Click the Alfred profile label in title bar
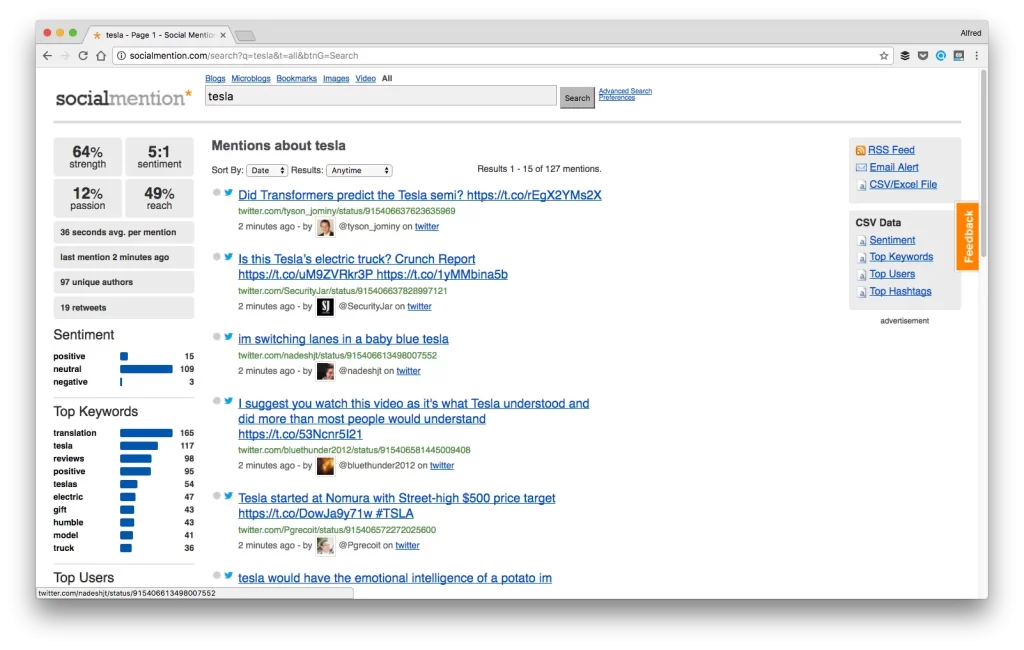This screenshot has height=650, width=1024. pos(970,33)
